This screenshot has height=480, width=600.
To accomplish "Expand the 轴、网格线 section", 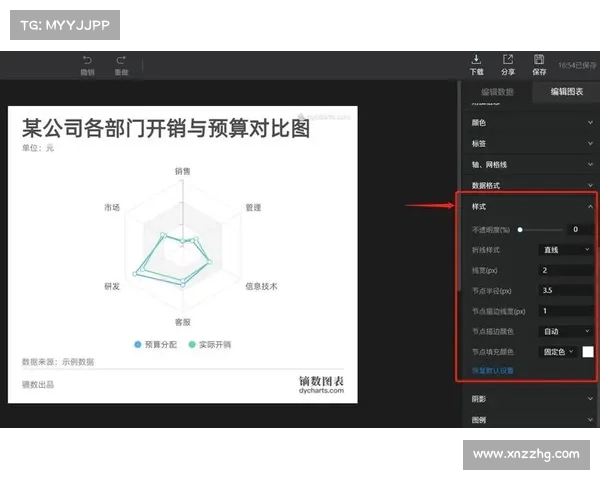I will tap(532, 165).
